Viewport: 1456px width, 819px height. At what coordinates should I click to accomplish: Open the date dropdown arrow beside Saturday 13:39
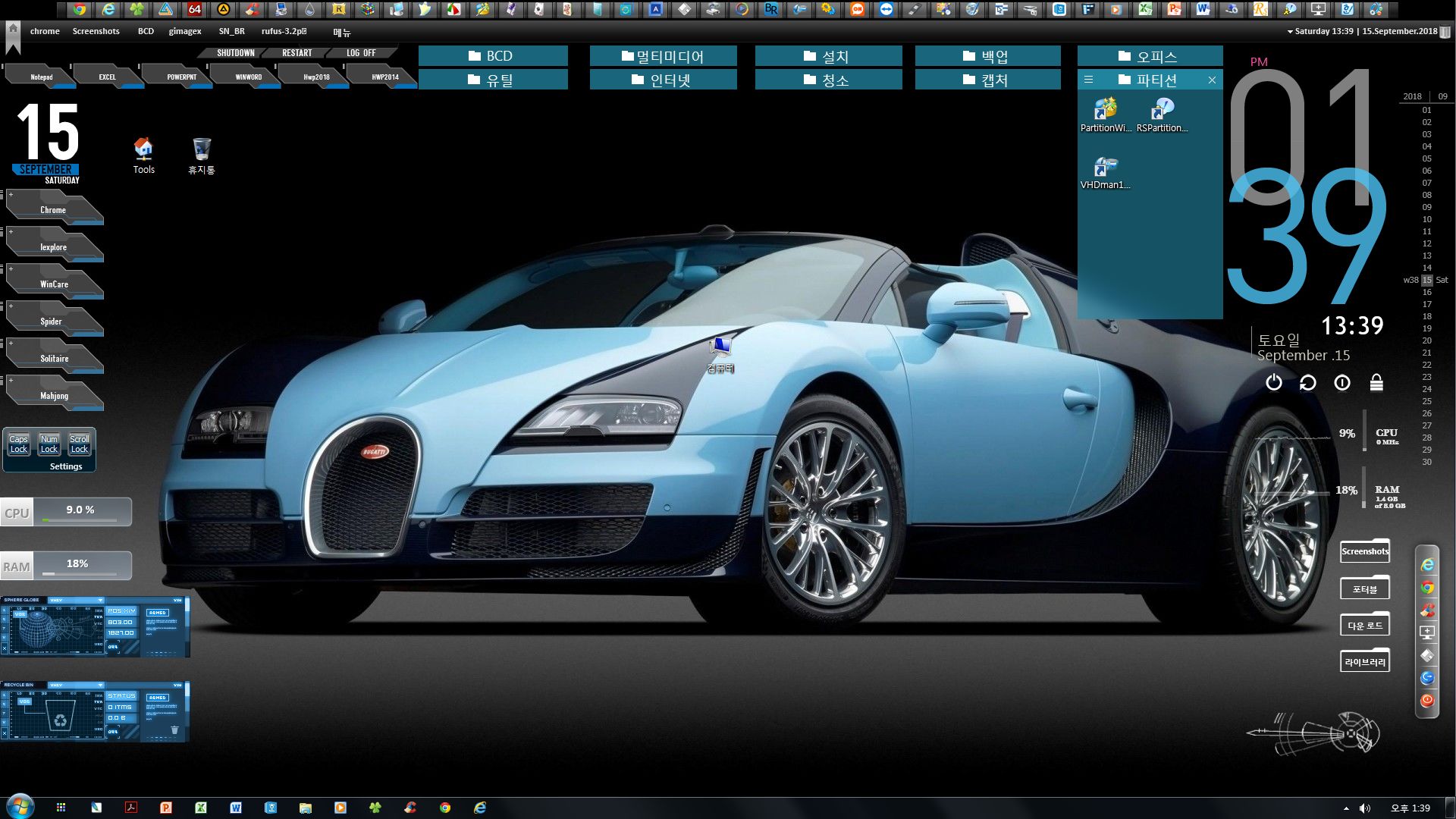pyautogui.click(x=1290, y=32)
